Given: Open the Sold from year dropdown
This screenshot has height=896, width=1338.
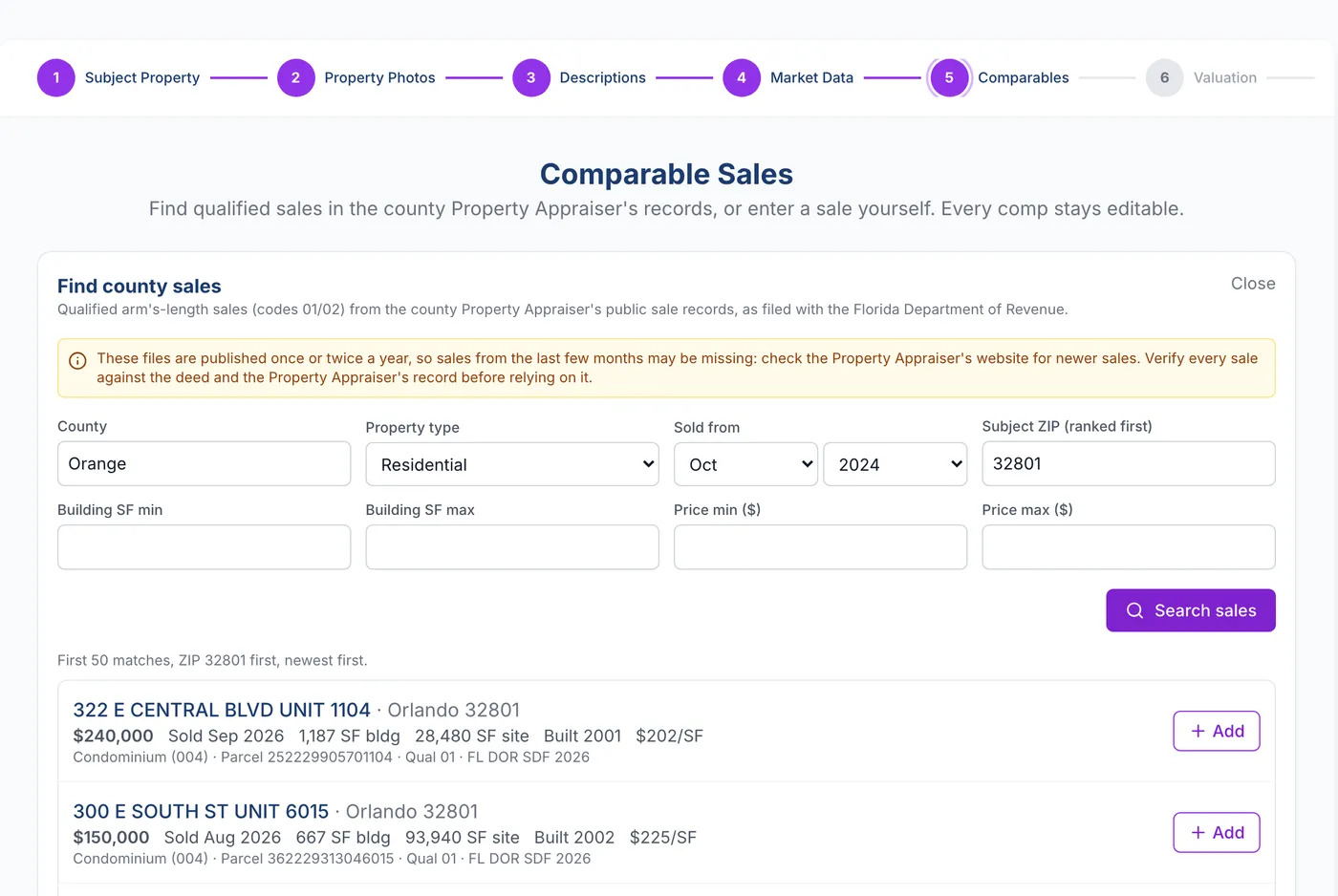Looking at the screenshot, I should click(895, 464).
